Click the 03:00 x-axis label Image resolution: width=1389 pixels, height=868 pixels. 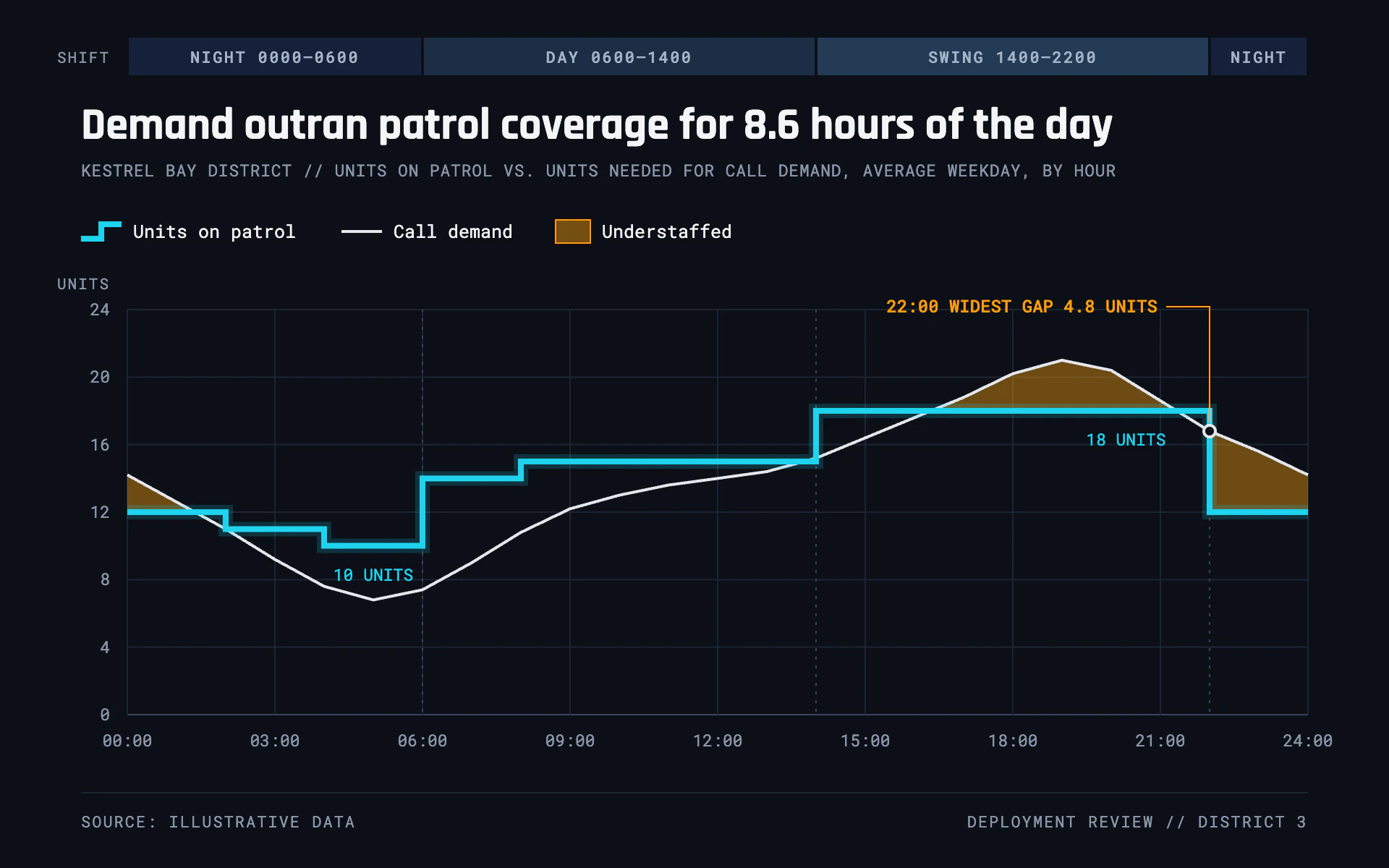pyautogui.click(x=275, y=741)
